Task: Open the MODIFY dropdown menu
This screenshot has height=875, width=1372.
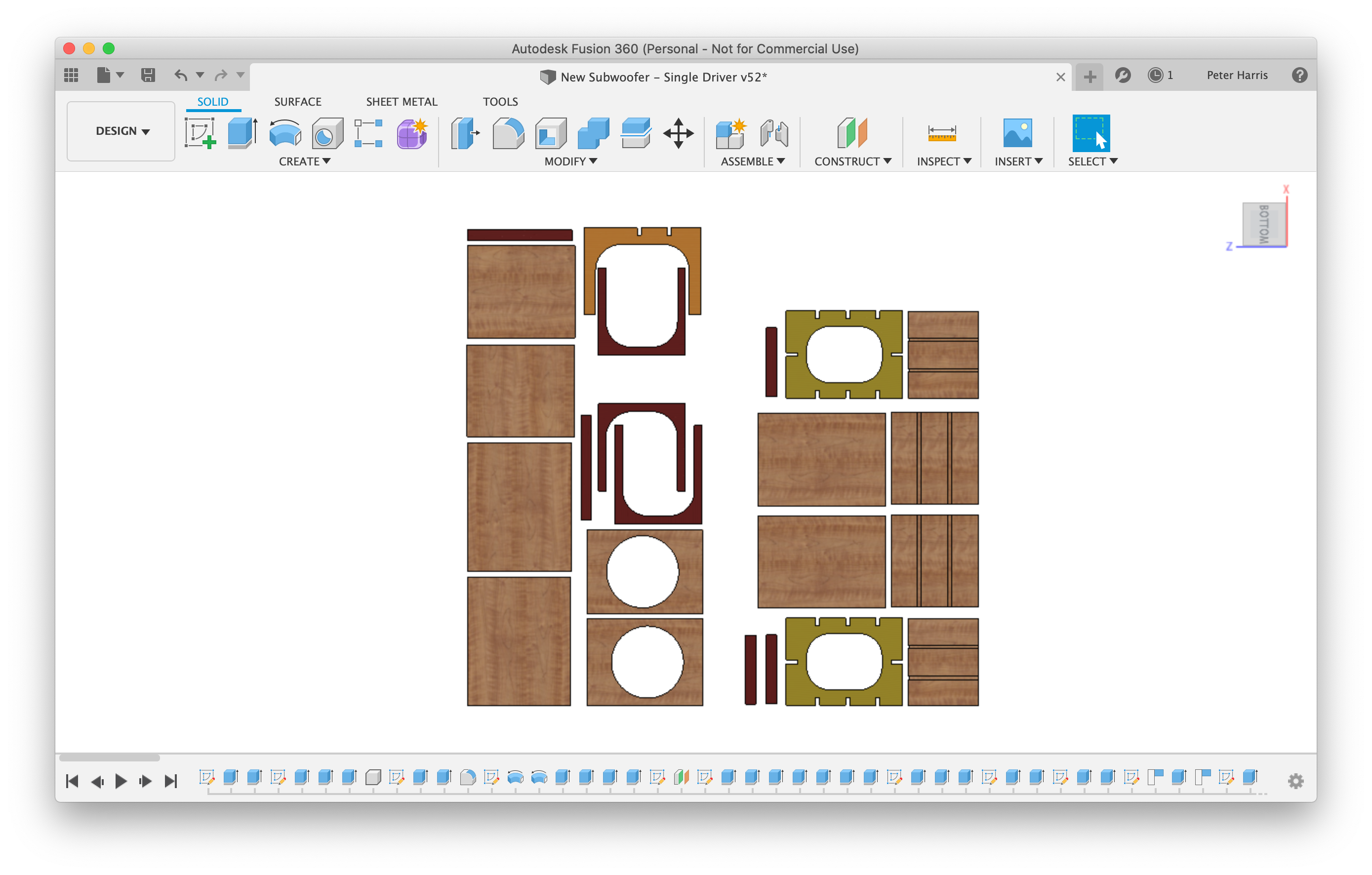Action: tap(570, 161)
